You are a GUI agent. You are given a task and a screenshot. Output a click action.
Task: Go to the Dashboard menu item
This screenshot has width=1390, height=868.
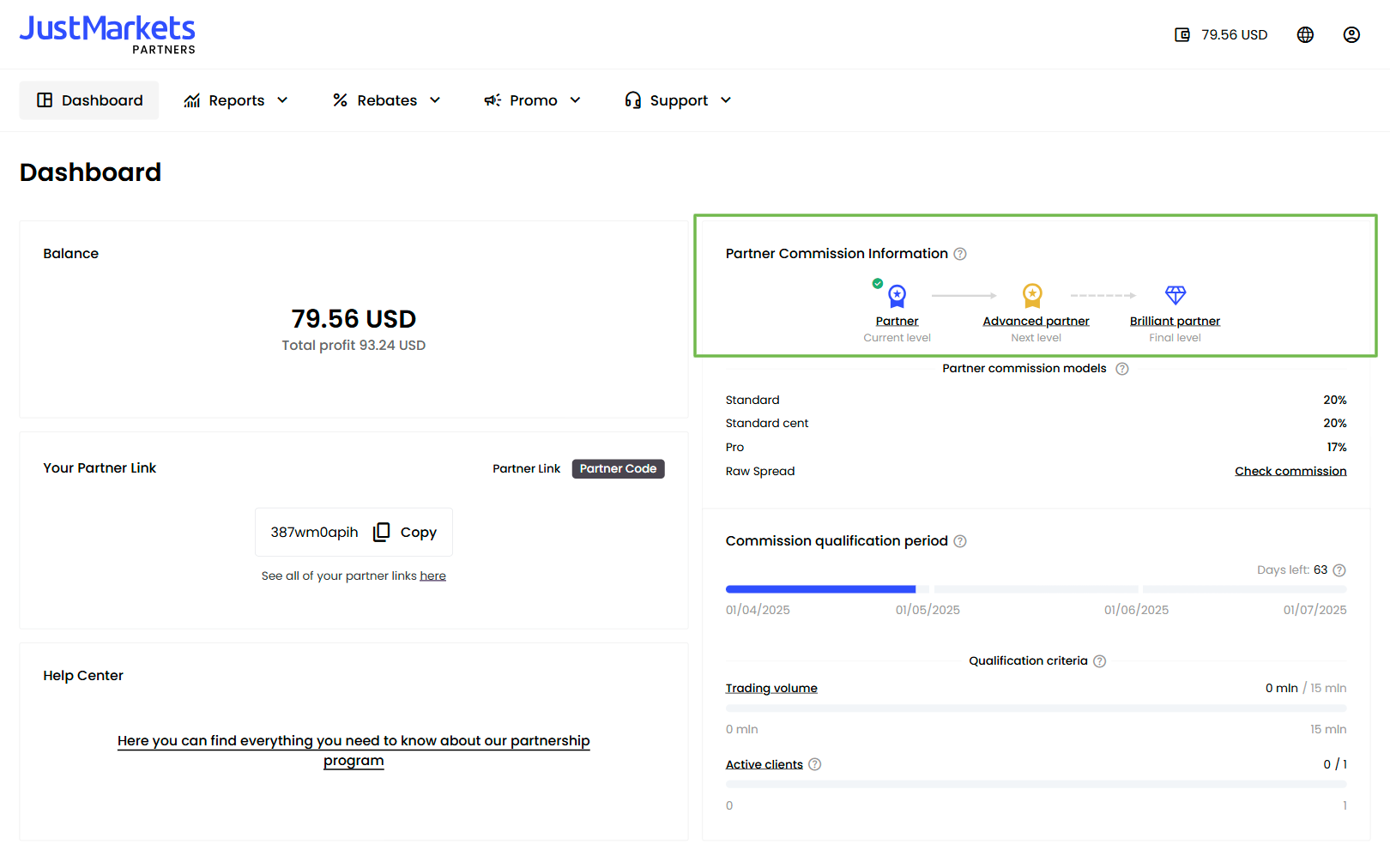coord(89,100)
